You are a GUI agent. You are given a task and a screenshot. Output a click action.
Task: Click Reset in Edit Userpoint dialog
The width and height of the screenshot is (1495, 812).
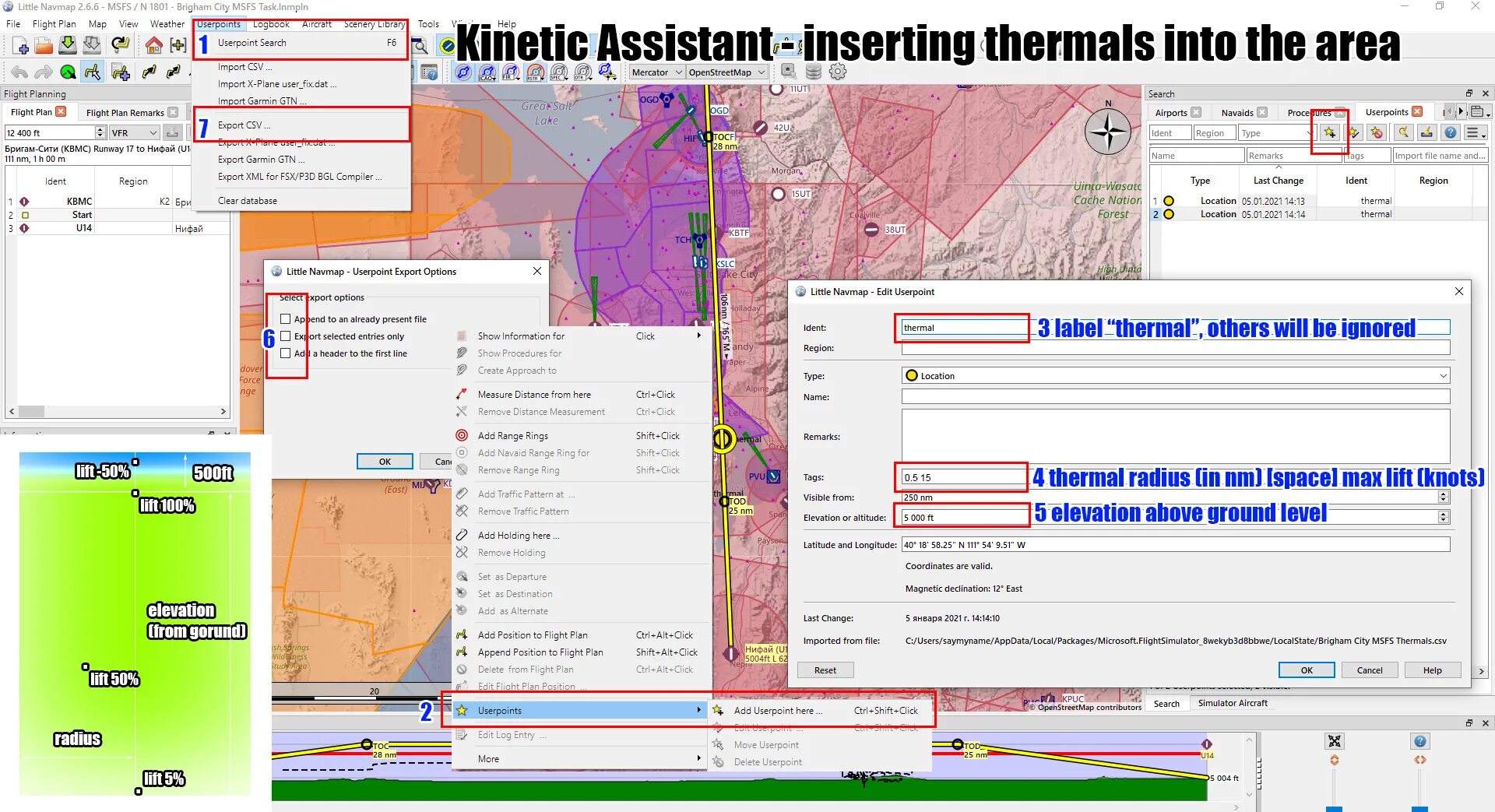tap(825, 670)
